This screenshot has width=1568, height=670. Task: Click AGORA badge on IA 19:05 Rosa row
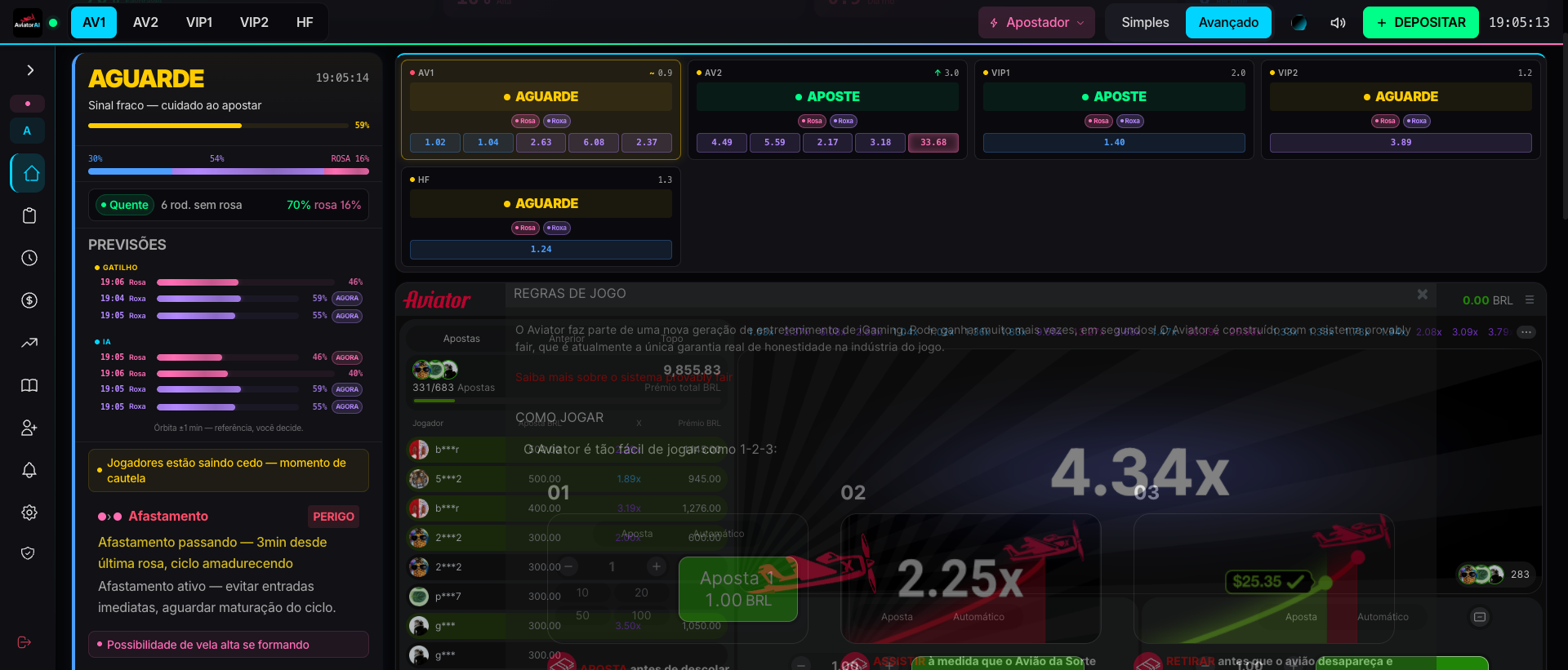(347, 357)
